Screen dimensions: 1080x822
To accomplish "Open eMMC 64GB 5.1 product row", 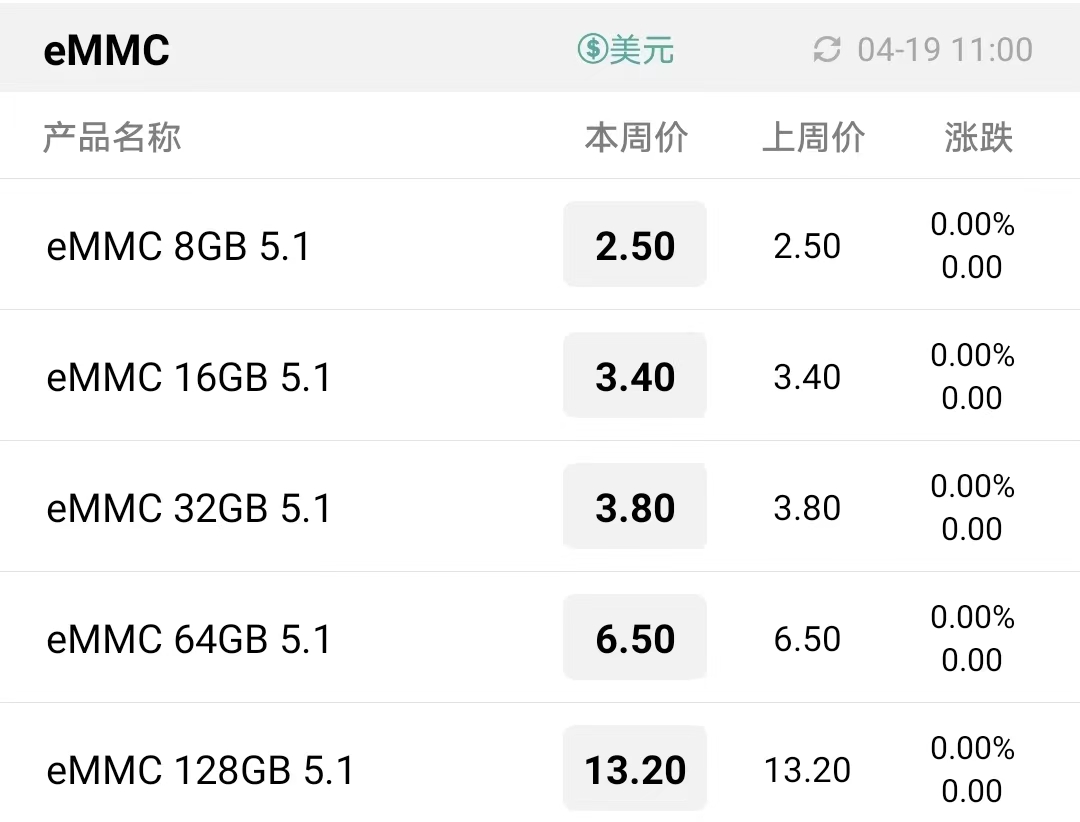I will click(x=540, y=637).
